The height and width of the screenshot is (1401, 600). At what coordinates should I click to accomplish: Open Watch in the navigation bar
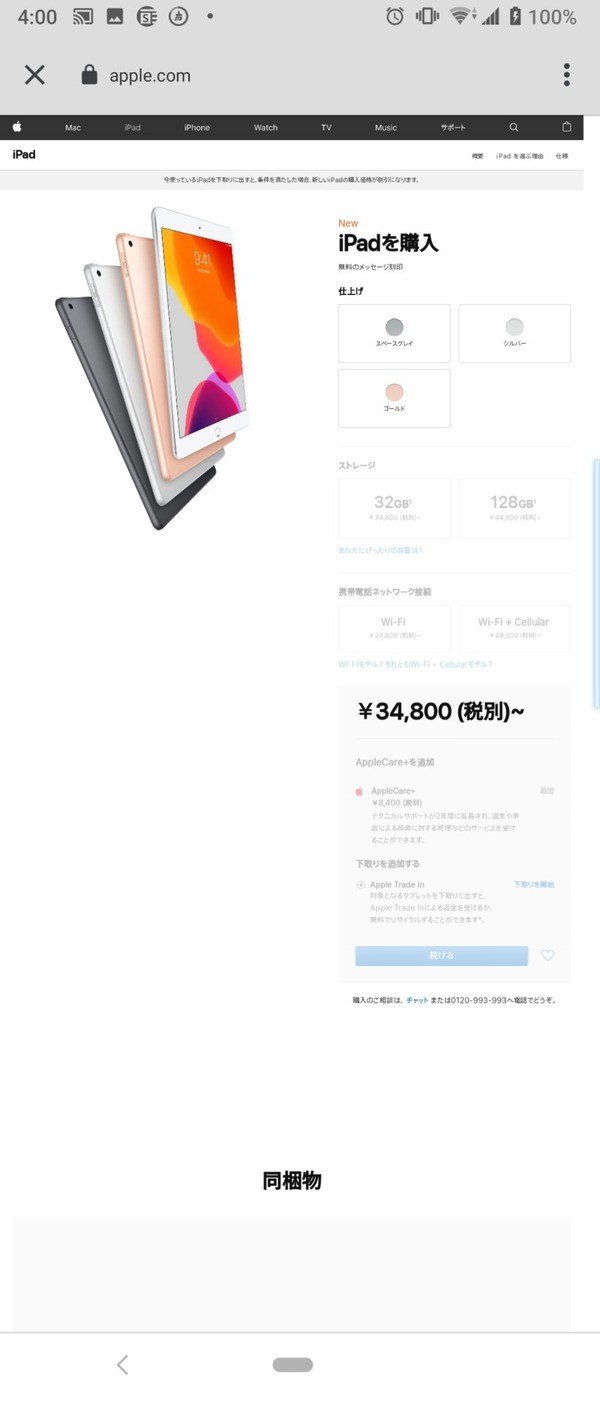point(266,128)
